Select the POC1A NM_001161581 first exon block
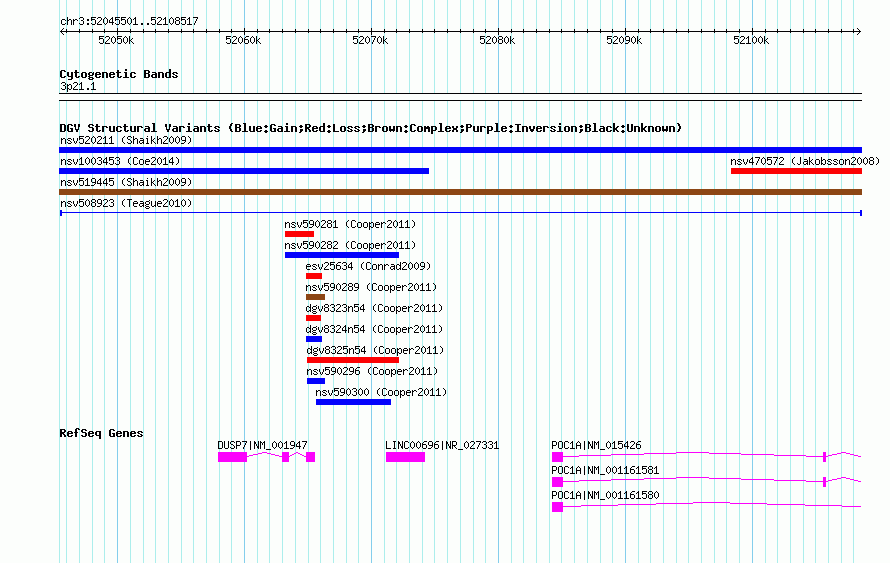This screenshot has width=890, height=563. pyautogui.click(x=557, y=482)
